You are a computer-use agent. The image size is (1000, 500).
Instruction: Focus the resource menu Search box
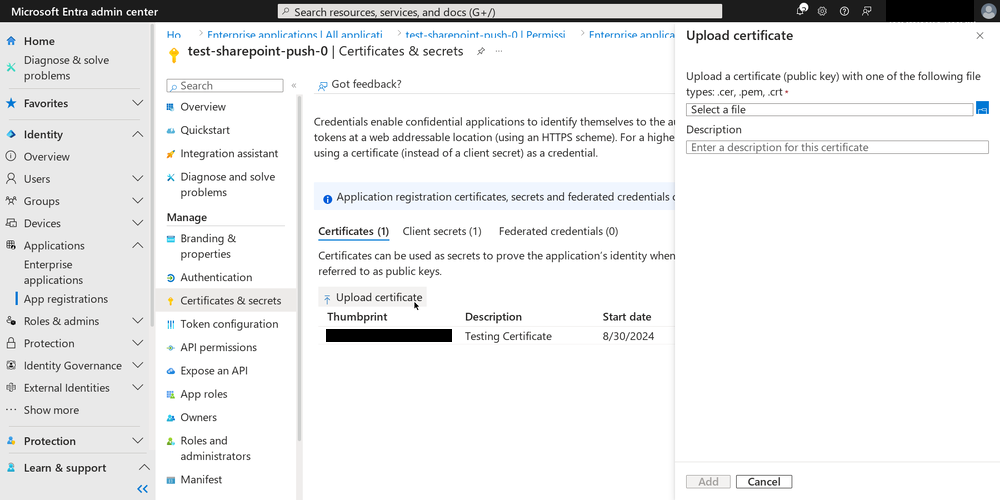224,85
